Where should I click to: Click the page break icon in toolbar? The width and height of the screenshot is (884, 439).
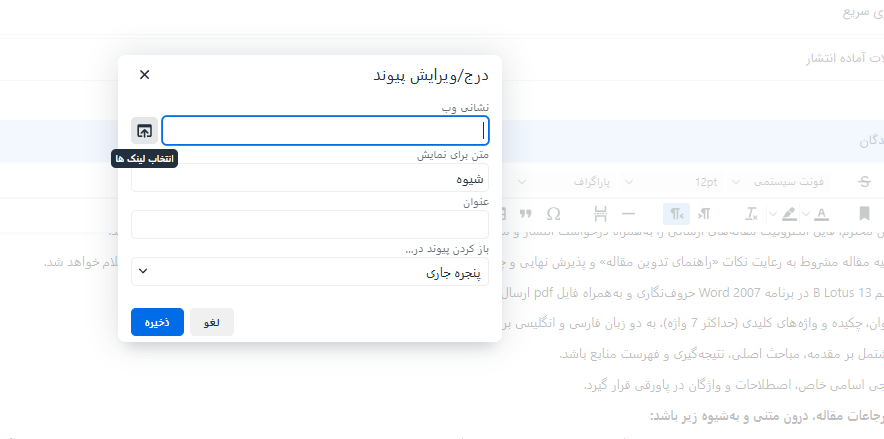pyautogui.click(x=600, y=213)
